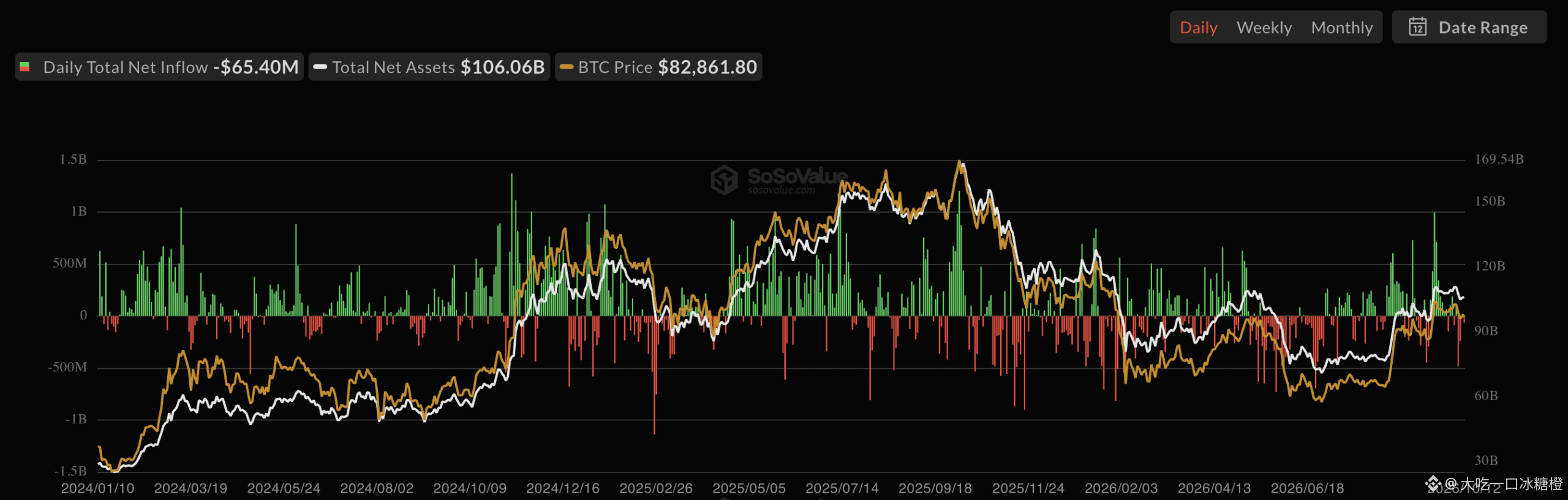Click the 150B right axis label
The height and width of the screenshot is (500, 1568).
click(1490, 202)
